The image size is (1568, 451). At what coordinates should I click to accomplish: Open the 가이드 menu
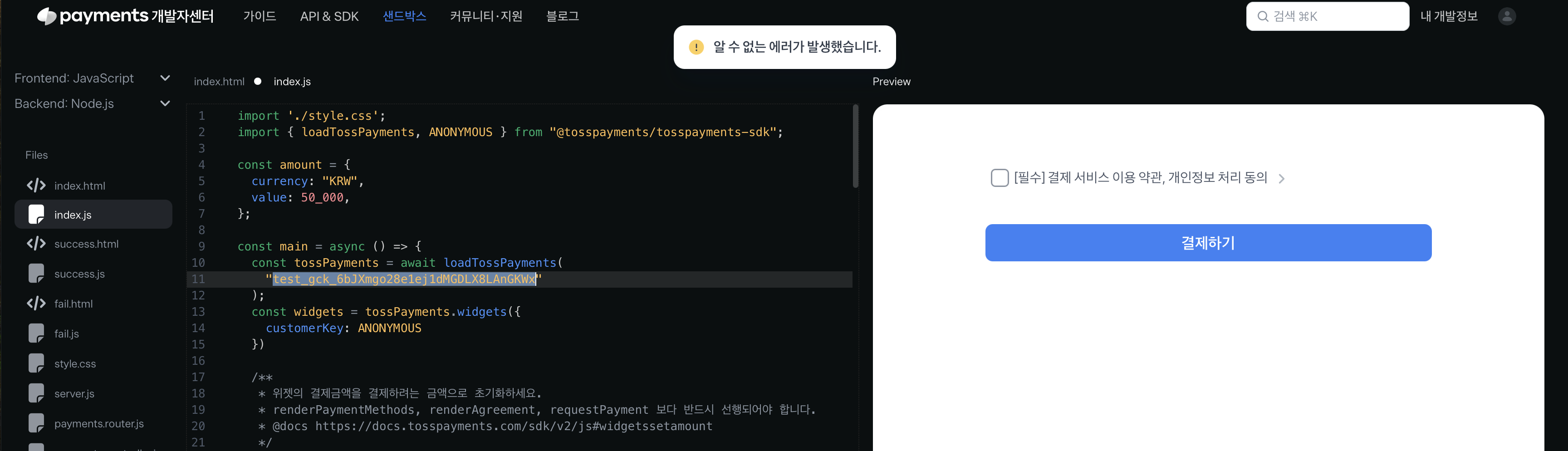coord(260,16)
